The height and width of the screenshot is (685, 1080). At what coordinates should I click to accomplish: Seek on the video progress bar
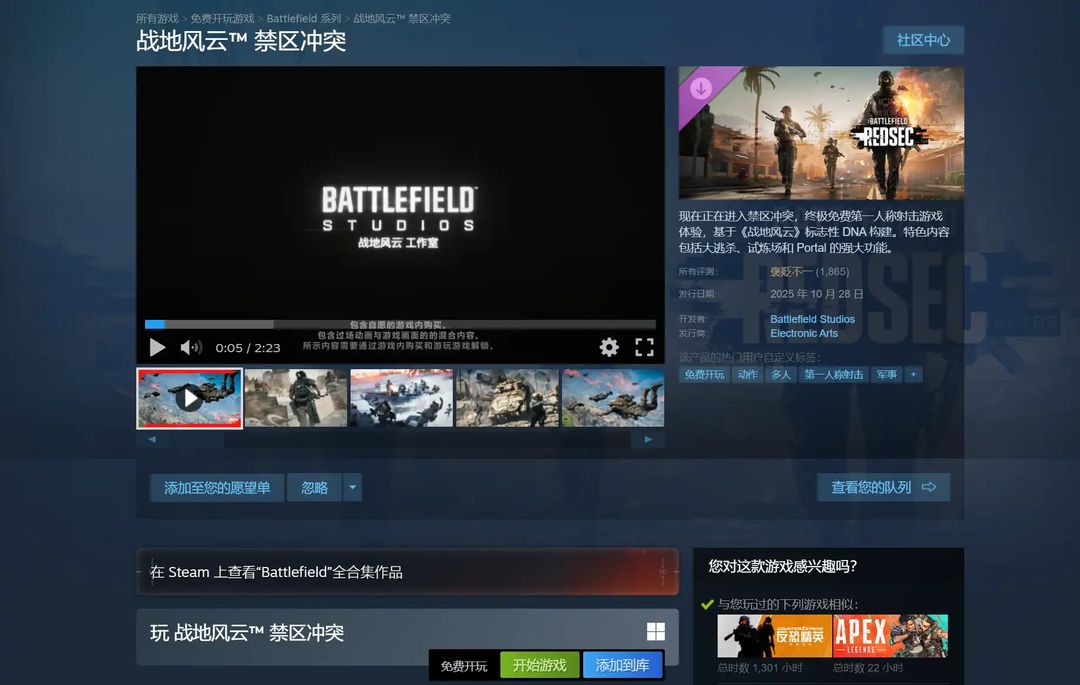pos(400,324)
